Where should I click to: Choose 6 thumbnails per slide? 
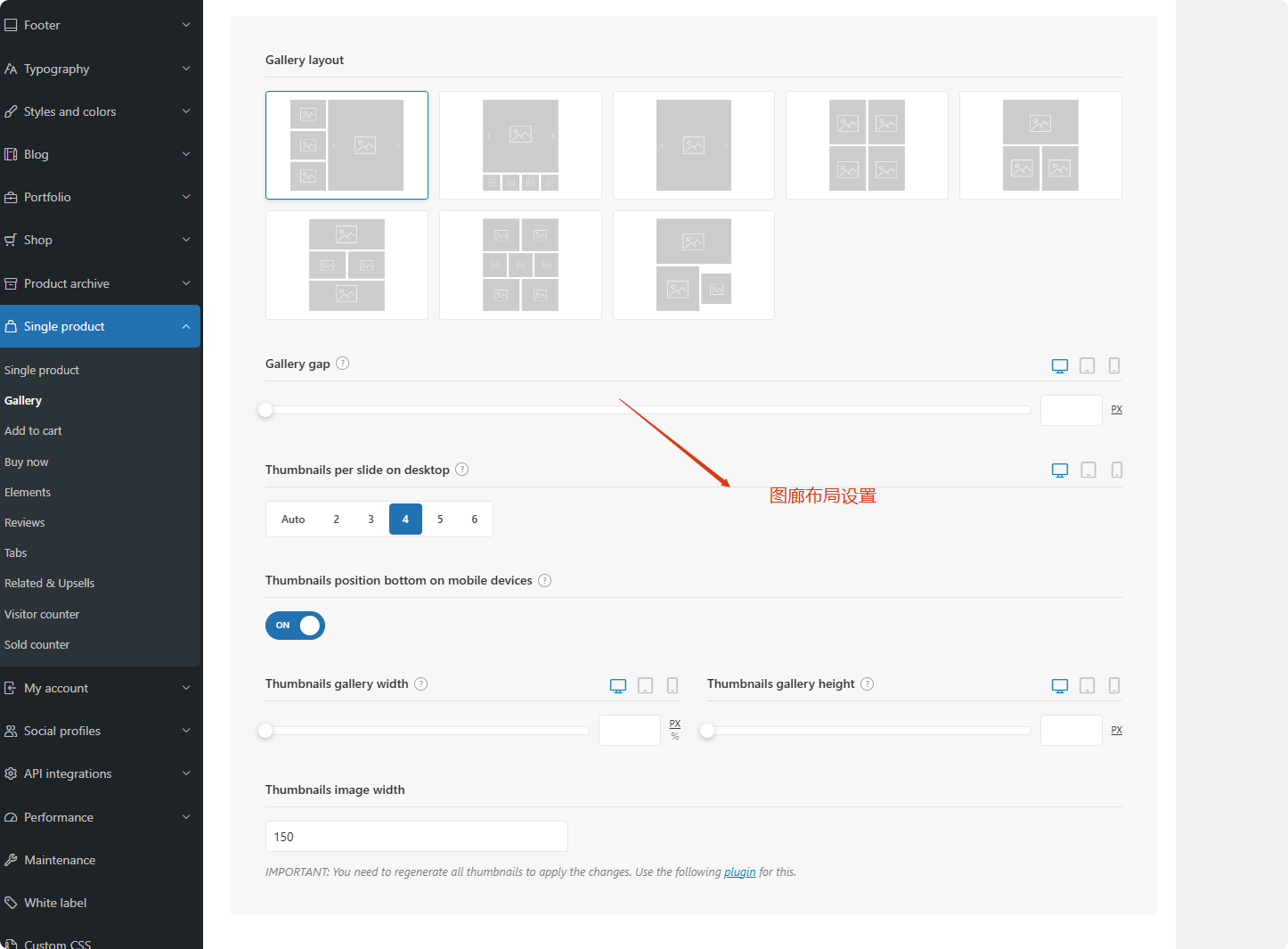point(474,519)
